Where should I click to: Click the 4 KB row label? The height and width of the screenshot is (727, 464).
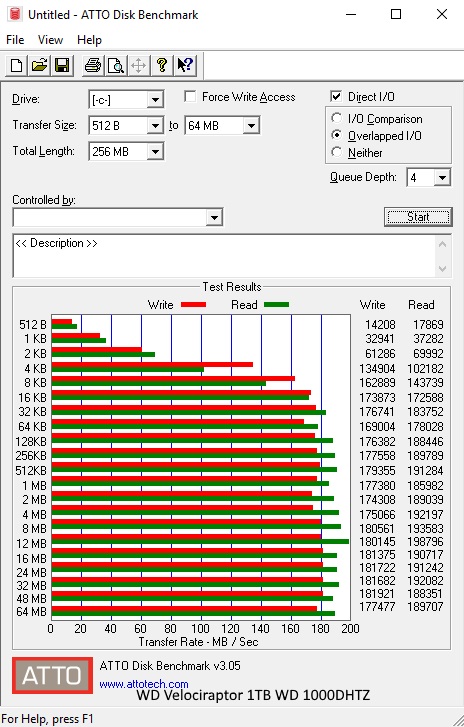[35, 369]
